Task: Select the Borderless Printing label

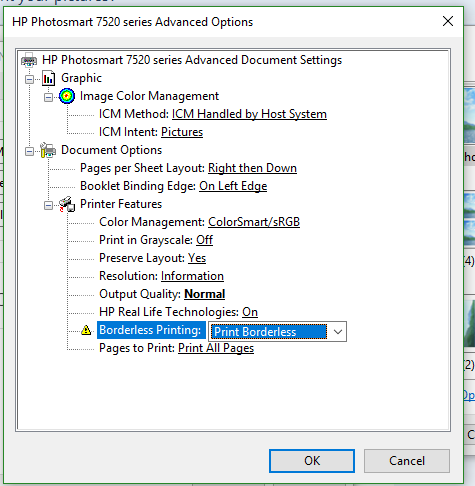Action: (150, 330)
